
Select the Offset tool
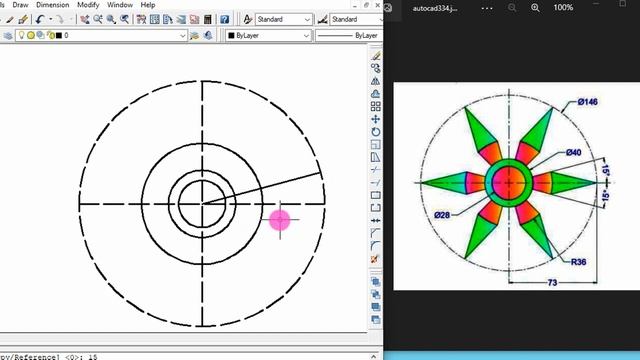[x=376, y=93]
